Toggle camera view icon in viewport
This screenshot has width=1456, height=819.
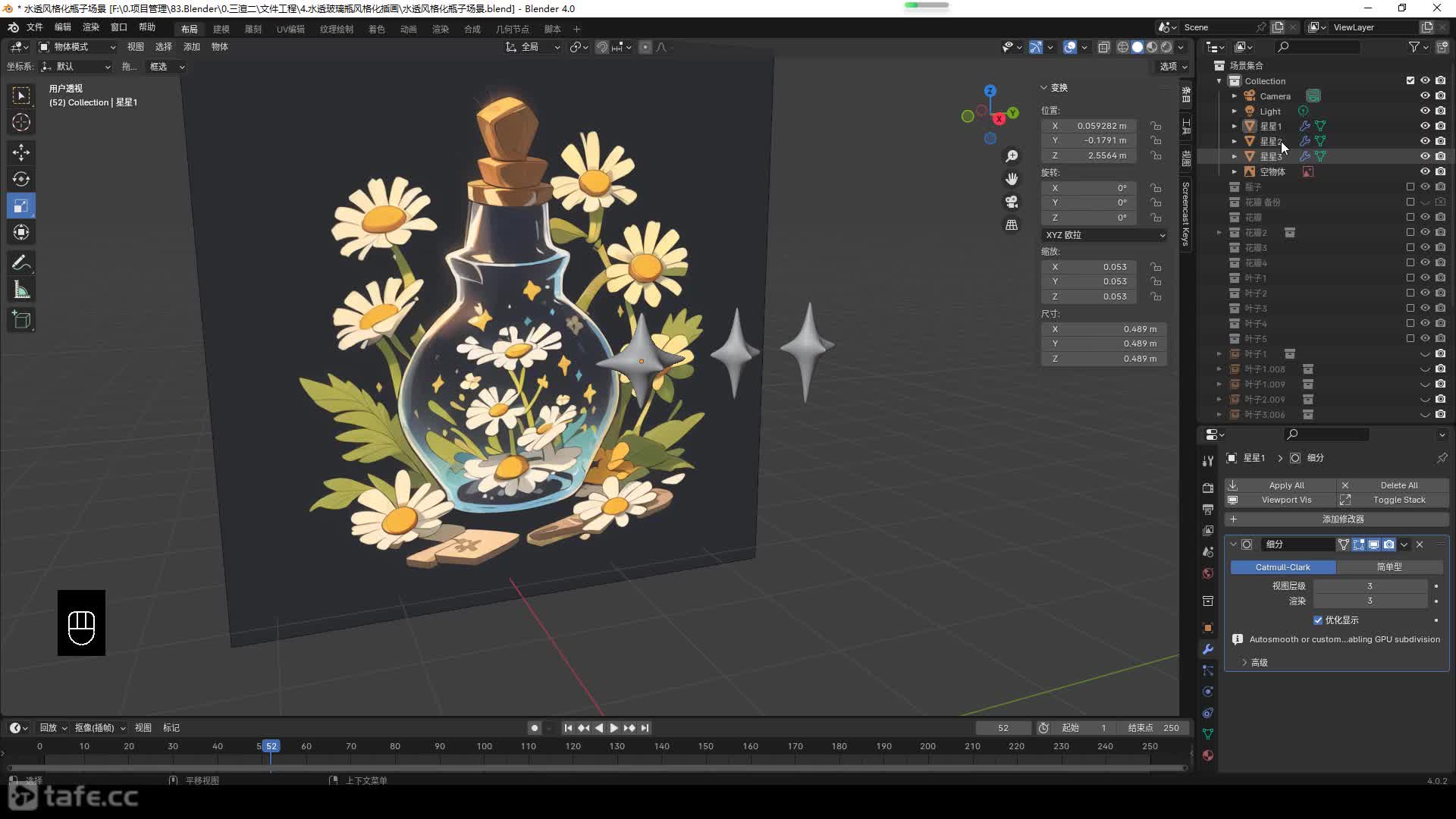[x=1012, y=202]
